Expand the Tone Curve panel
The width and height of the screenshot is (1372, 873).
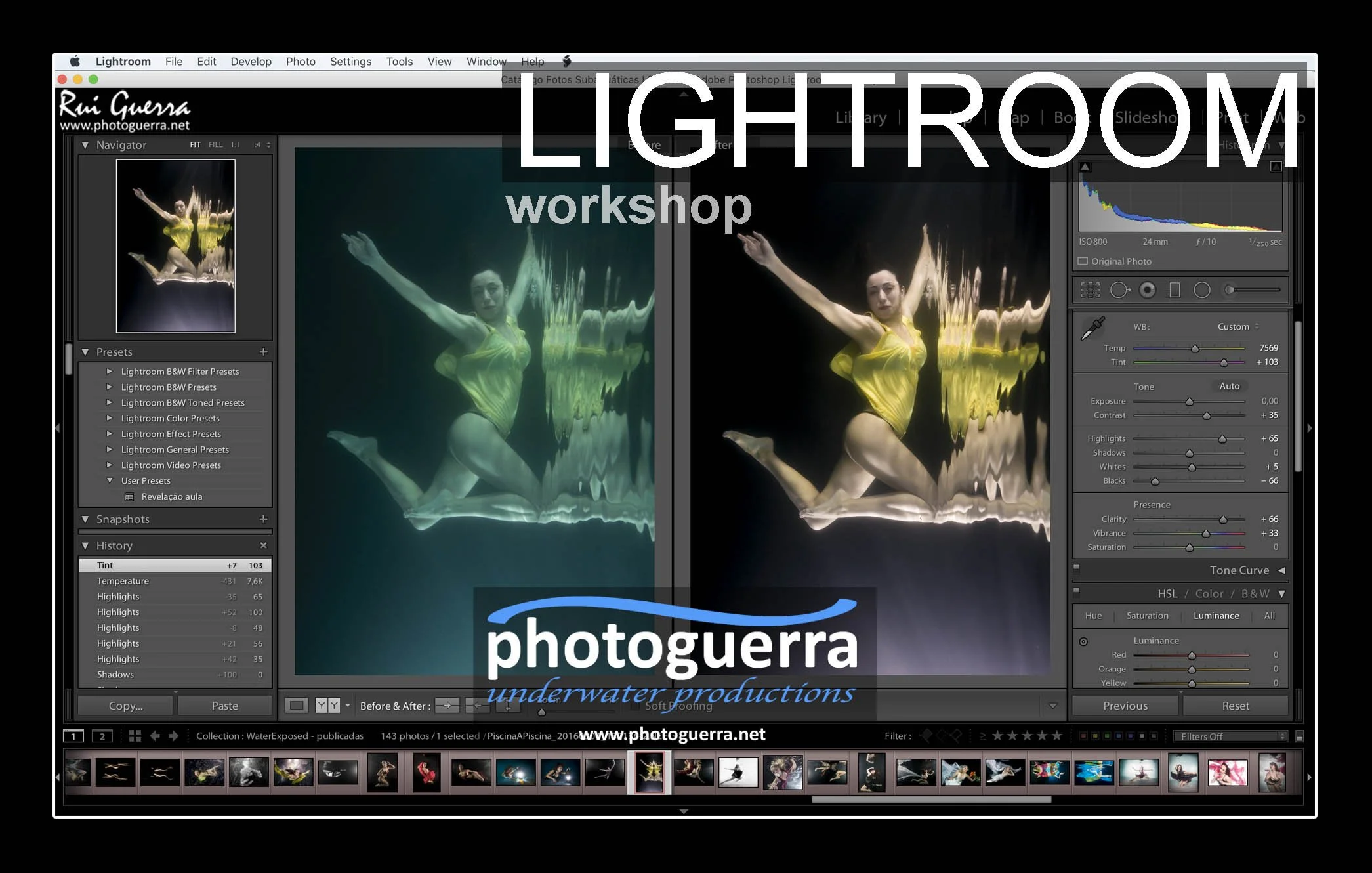click(x=1281, y=570)
